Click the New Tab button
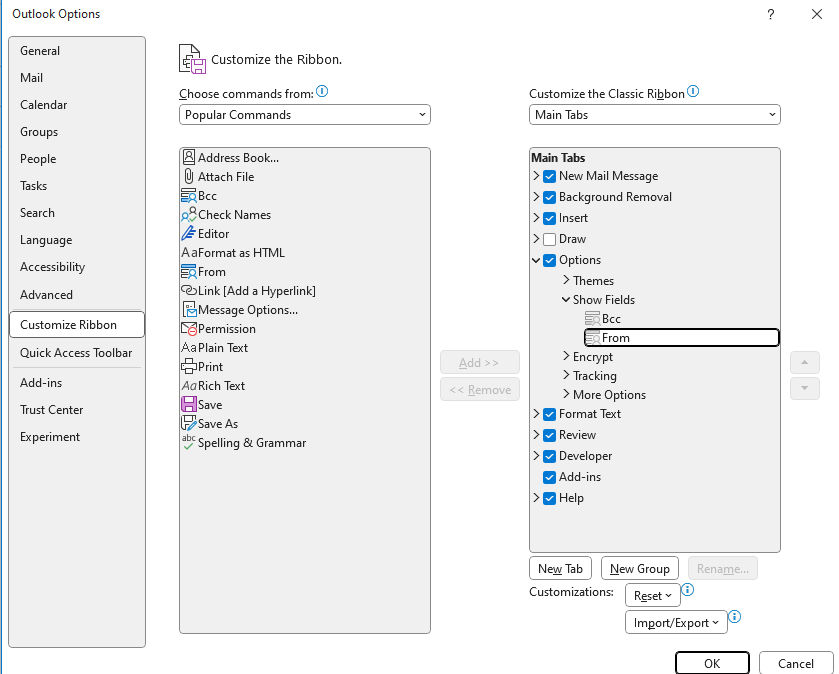The height and width of the screenshot is (674, 839). pos(560,568)
